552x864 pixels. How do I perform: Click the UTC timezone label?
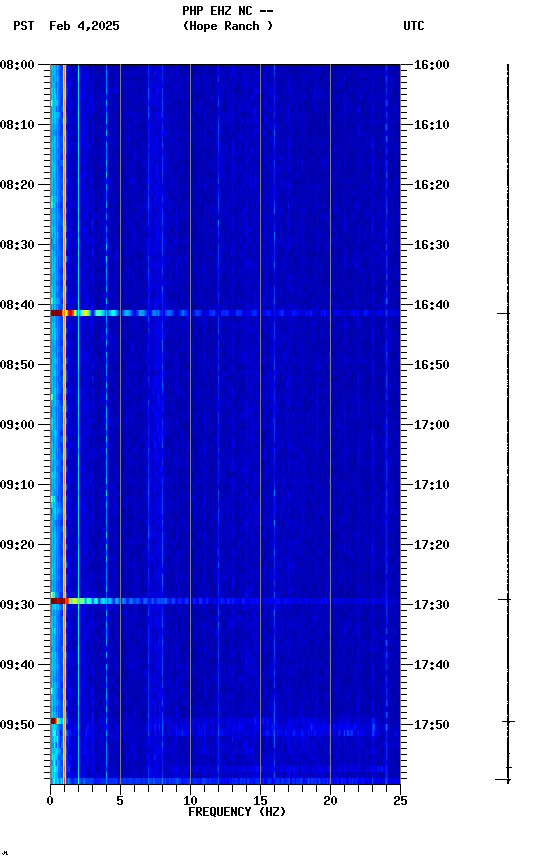pyautogui.click(x=414, y=26)
